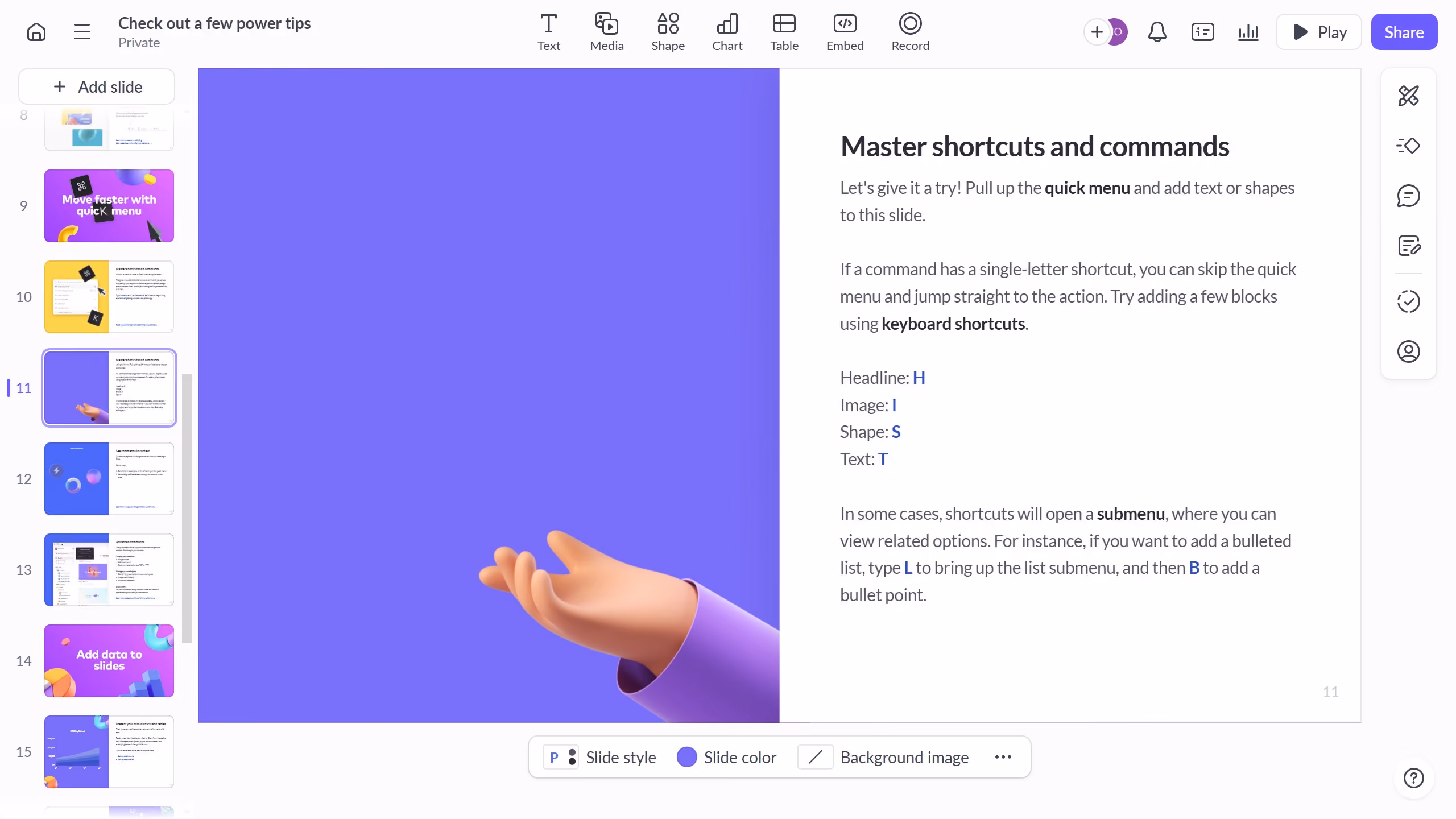Click the 'quick menu' bold text
The height and width of the screenshot is (819, 1456).
[1087, 188]
